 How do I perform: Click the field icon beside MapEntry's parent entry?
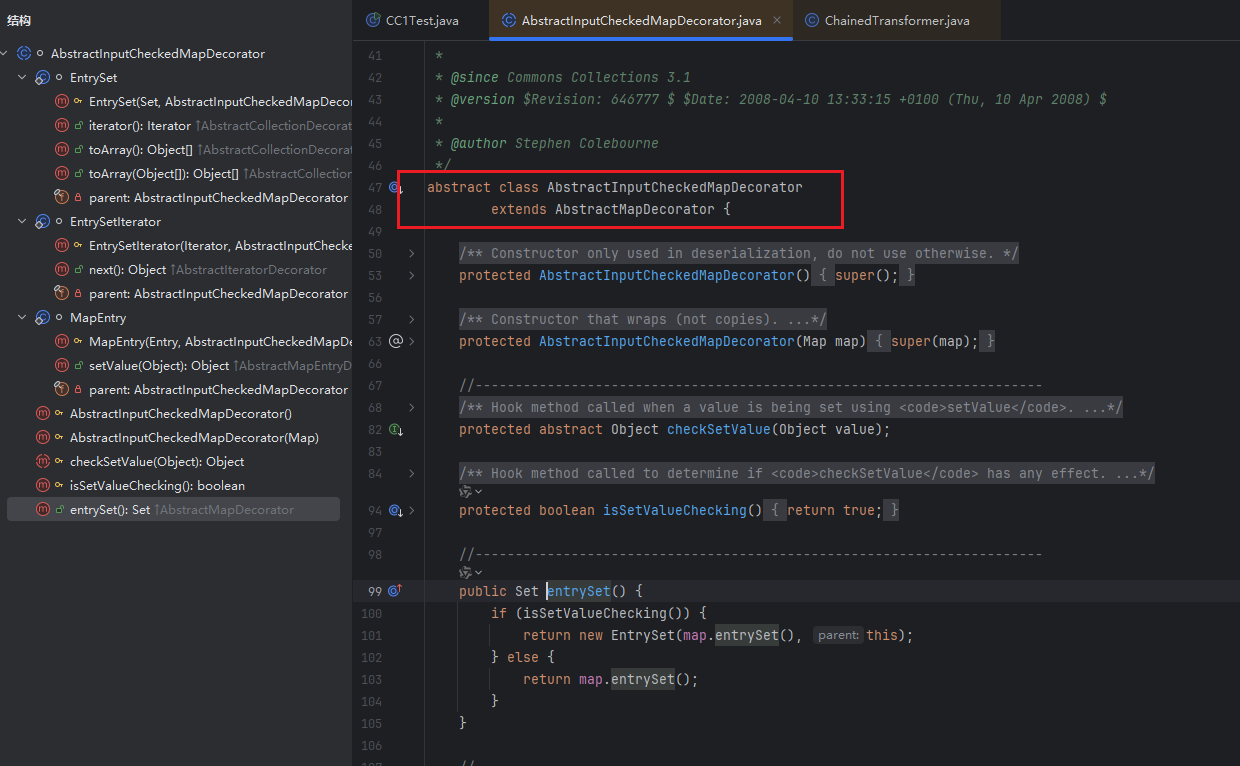pos(61,390)
